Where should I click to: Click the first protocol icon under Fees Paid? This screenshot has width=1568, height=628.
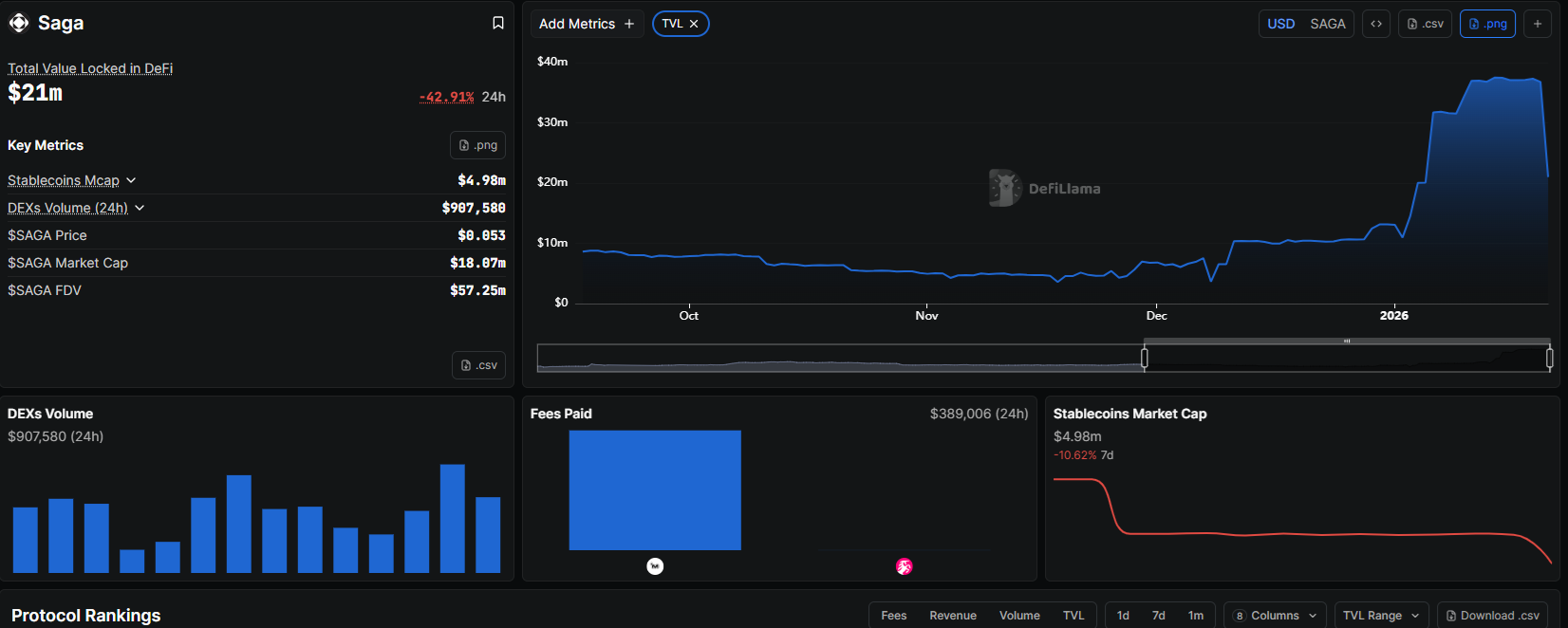(655, 566)
